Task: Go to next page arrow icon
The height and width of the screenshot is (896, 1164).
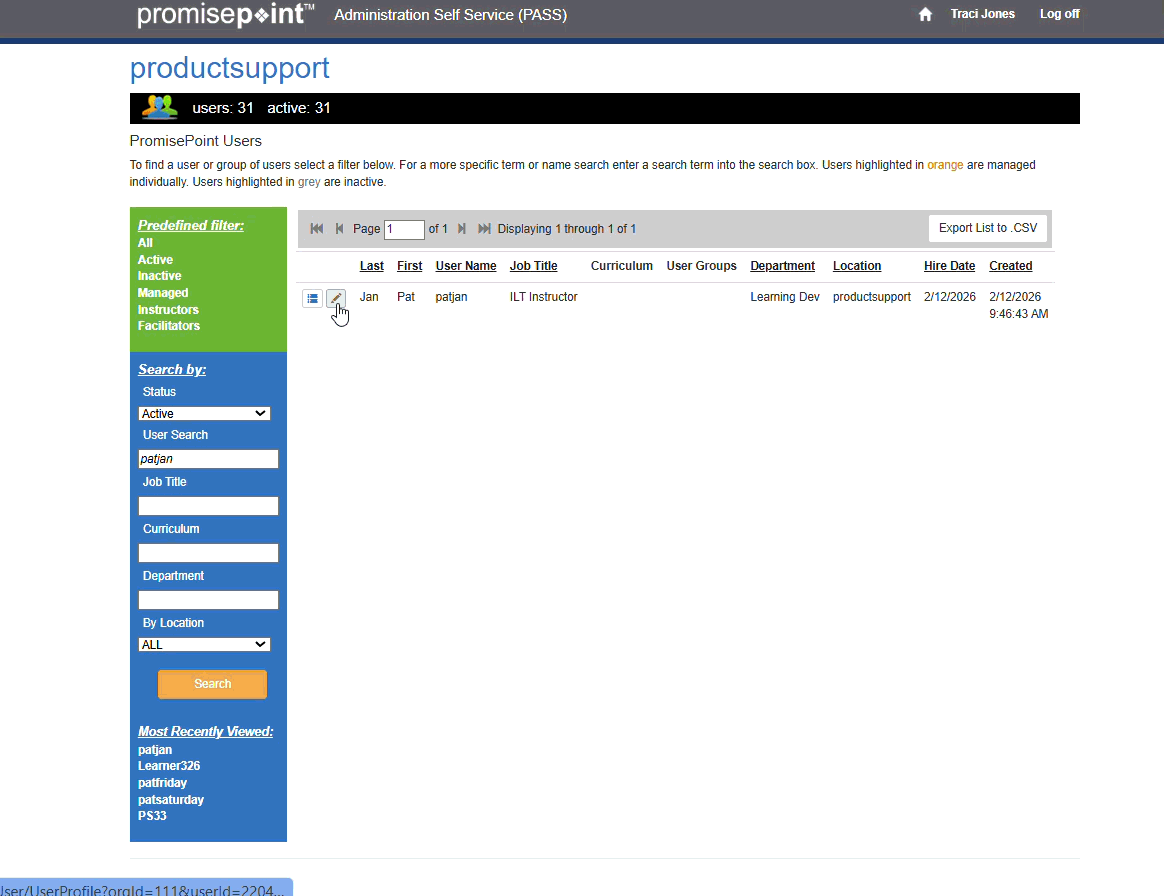Action: pyautogui.click(x=462, y=229)
